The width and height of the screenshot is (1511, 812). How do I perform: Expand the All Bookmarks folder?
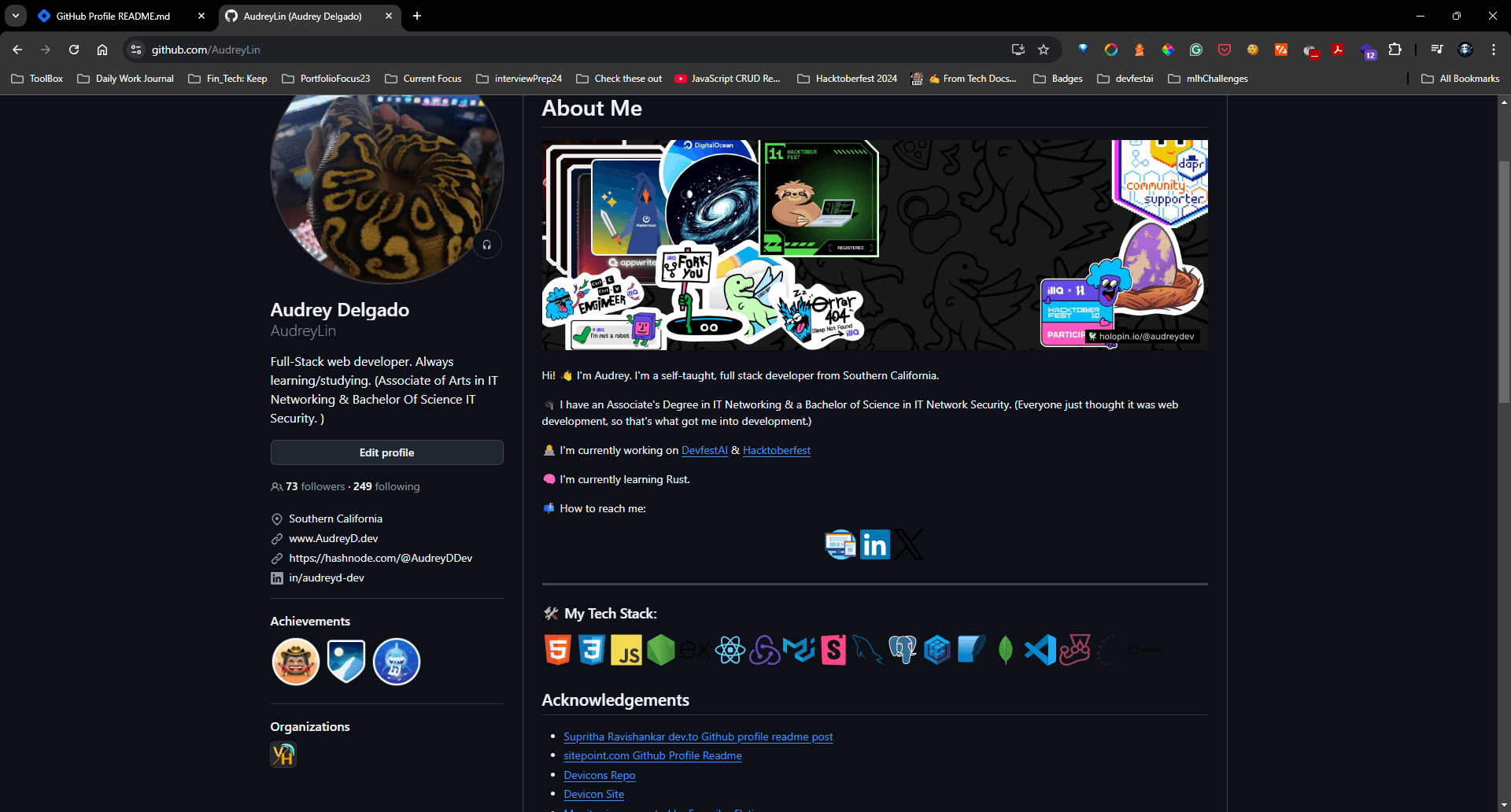pyautogui.click(x=1461, y=79)
